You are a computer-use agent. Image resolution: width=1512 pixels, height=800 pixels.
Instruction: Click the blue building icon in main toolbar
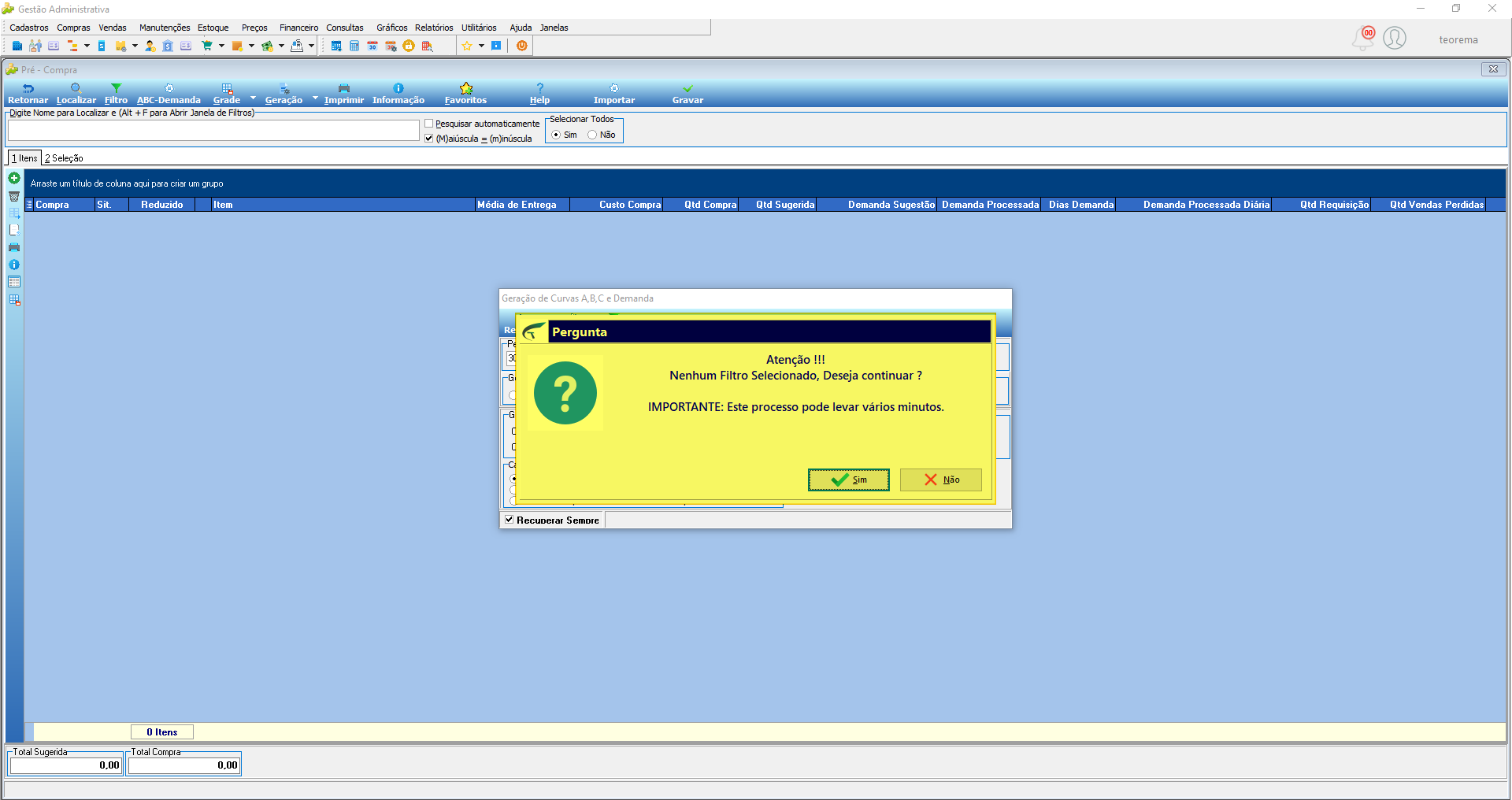click(17, 46)
